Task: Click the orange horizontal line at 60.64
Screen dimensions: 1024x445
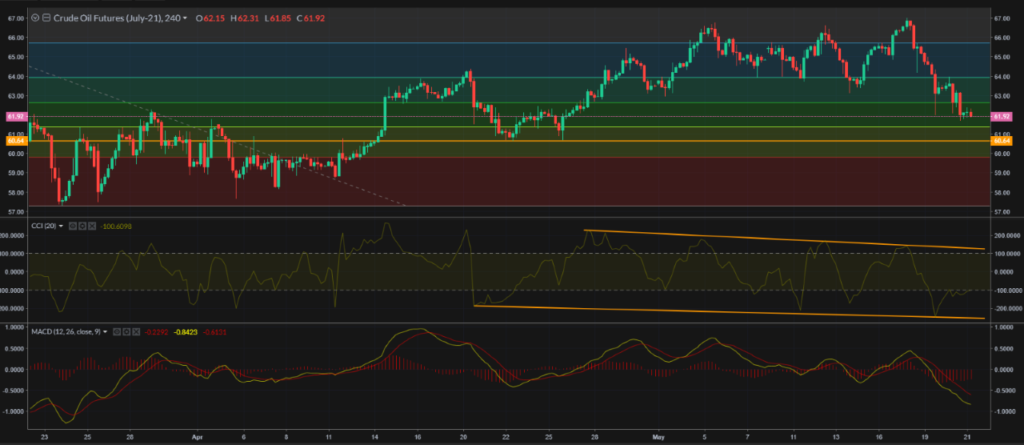Action: pyautogui.click(x=500, y=141)
